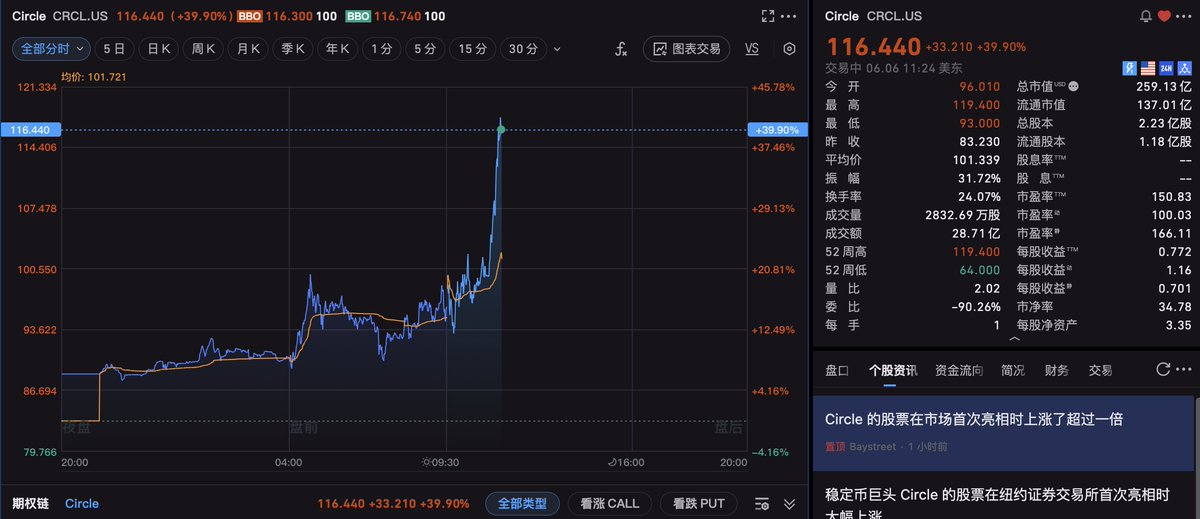1200x519 pixels.
Task: Click the green dot at chart line end
Action: click(501, 129)
